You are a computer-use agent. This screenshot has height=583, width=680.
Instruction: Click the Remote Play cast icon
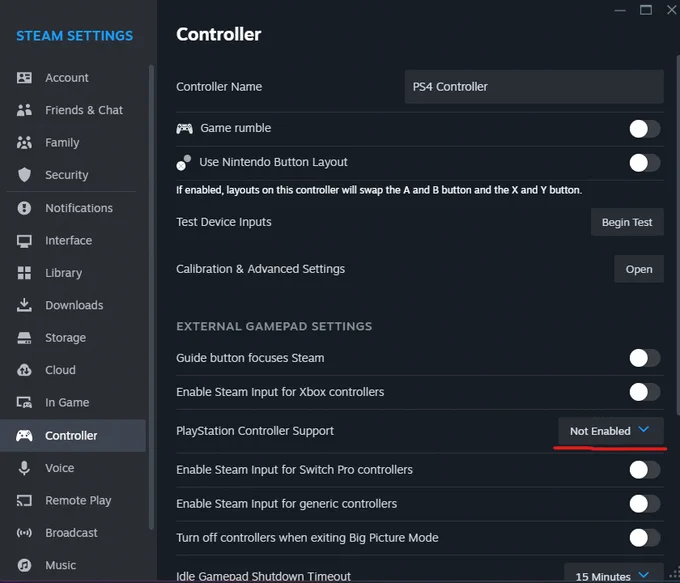pos(24,500)
